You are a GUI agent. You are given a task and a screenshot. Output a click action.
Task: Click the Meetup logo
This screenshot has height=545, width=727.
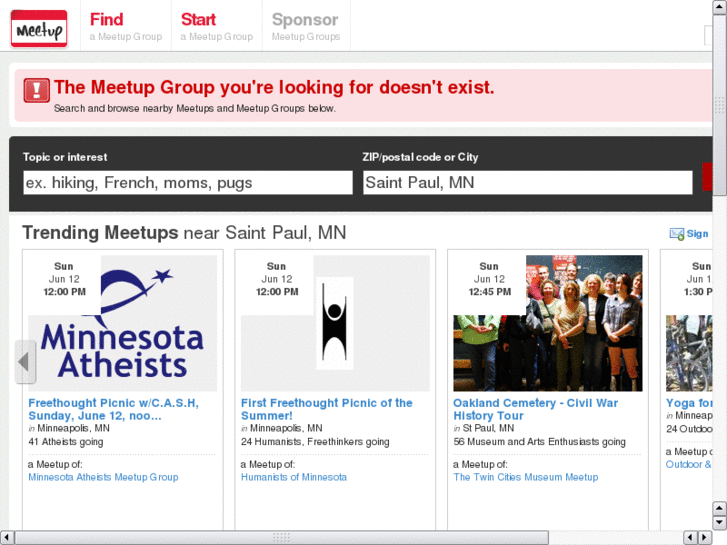pos(39,29)
